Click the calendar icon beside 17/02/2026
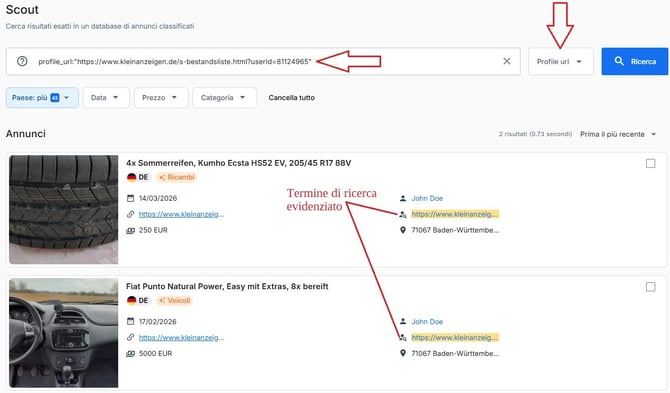Image resolution: width=670 pixels, height=393 pixels. point(130,322)
